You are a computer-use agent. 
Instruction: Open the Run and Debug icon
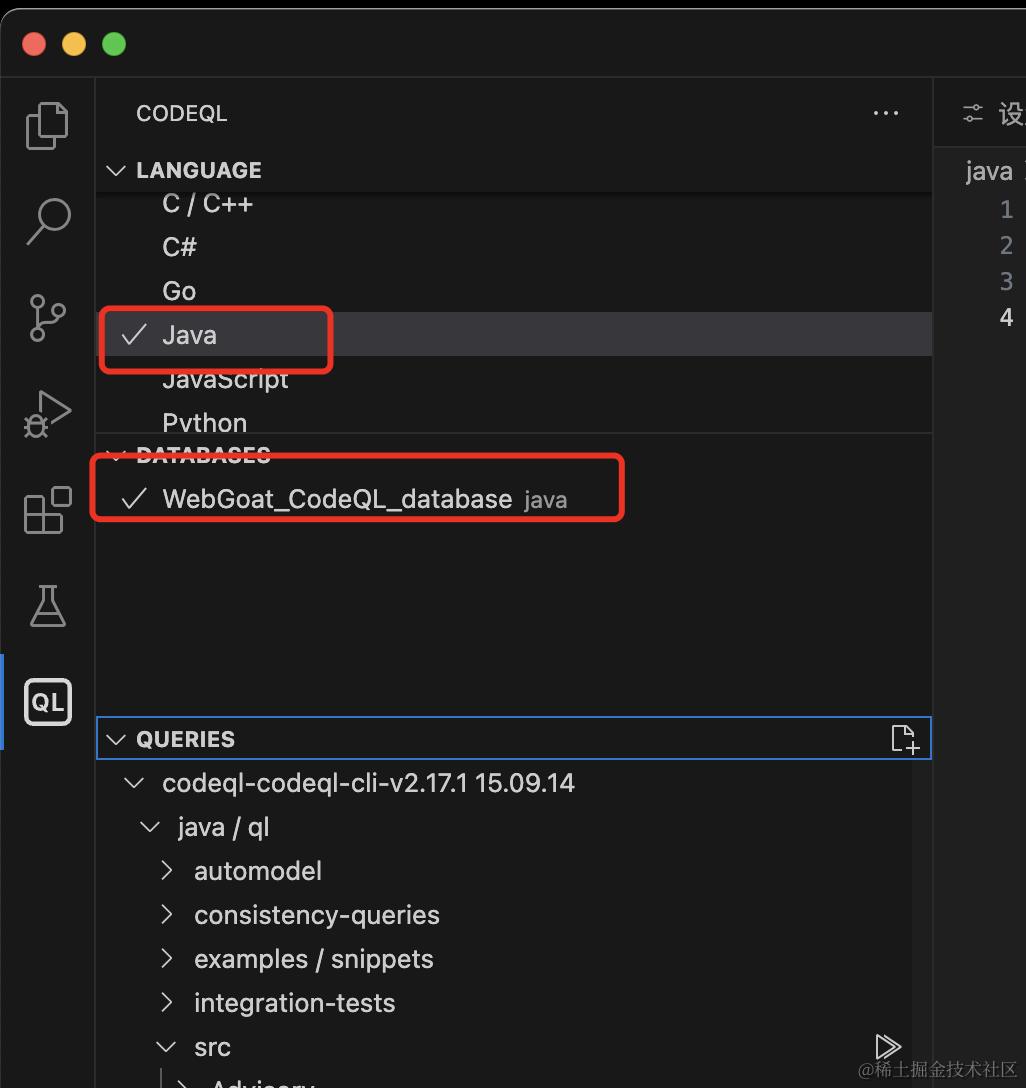pos(47,413)
